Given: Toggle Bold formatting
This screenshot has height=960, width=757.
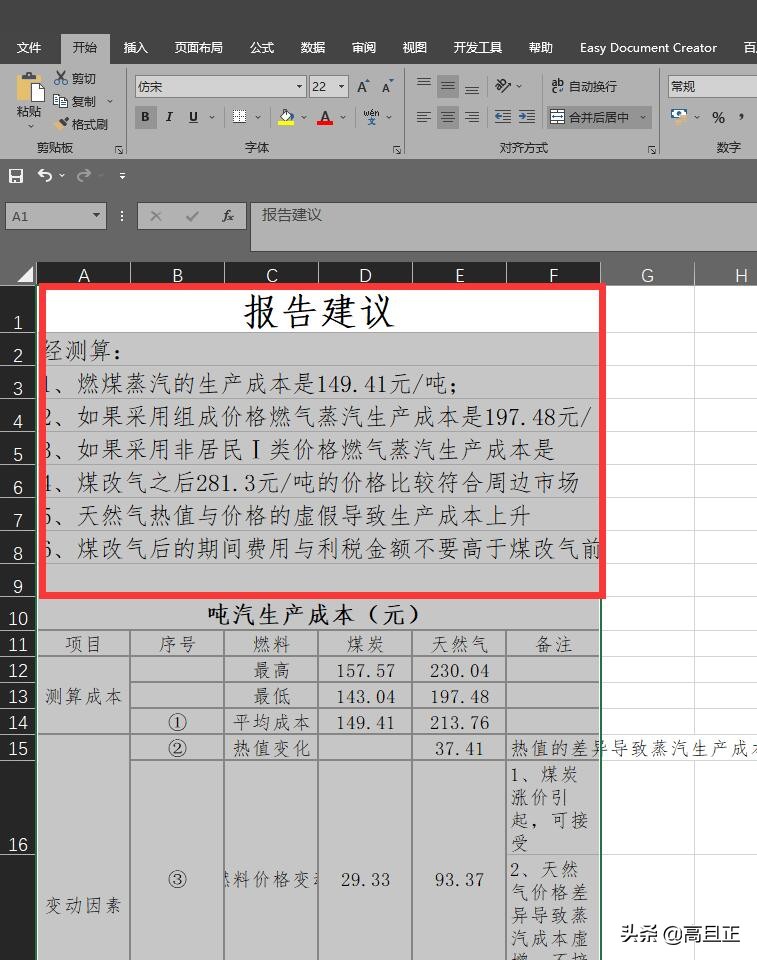Looking at the screenshot, I should click(x=145, y=117).
